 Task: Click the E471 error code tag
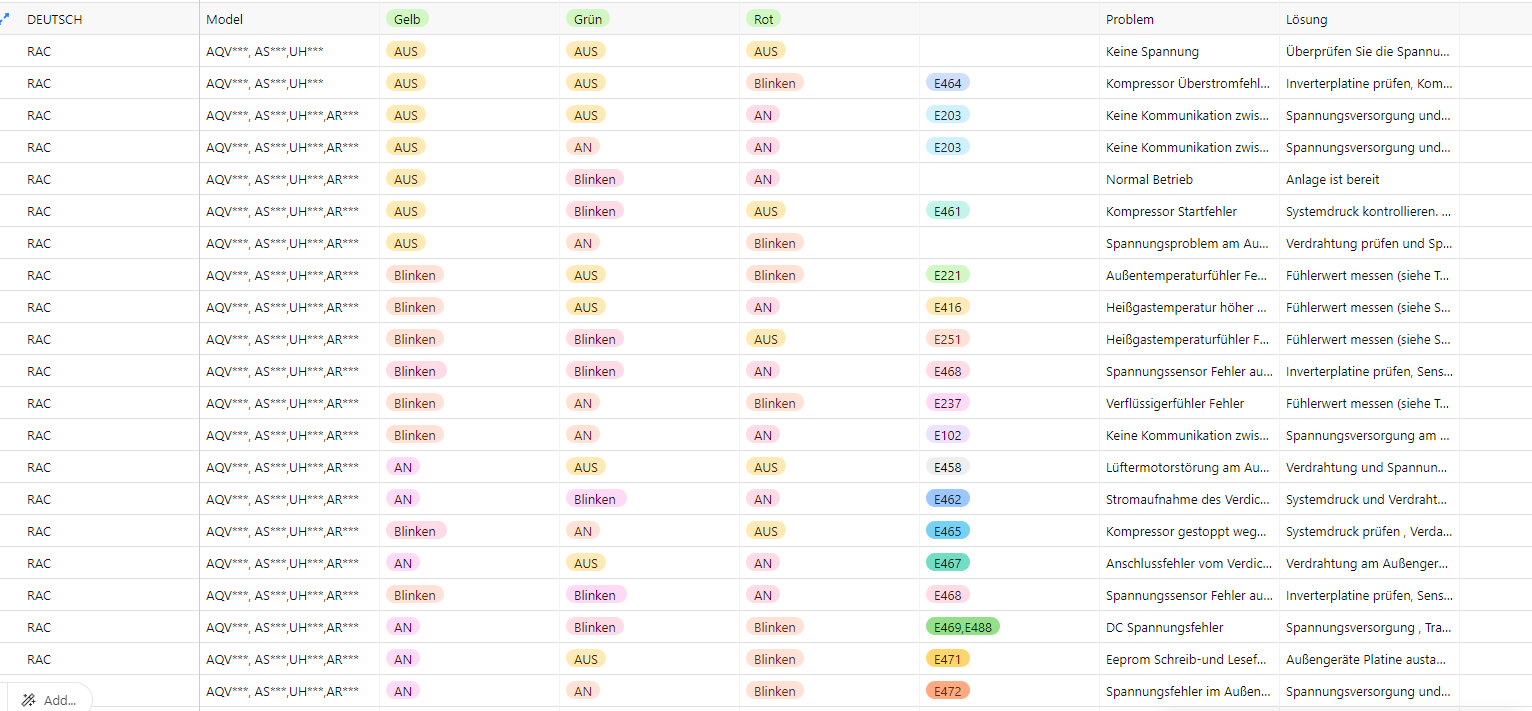pyautogui.click(x=948, y=659)
